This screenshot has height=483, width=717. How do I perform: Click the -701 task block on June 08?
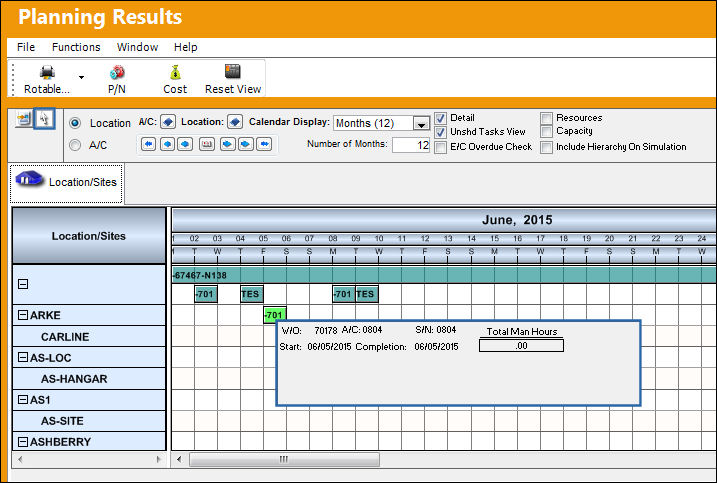[344, 294]
